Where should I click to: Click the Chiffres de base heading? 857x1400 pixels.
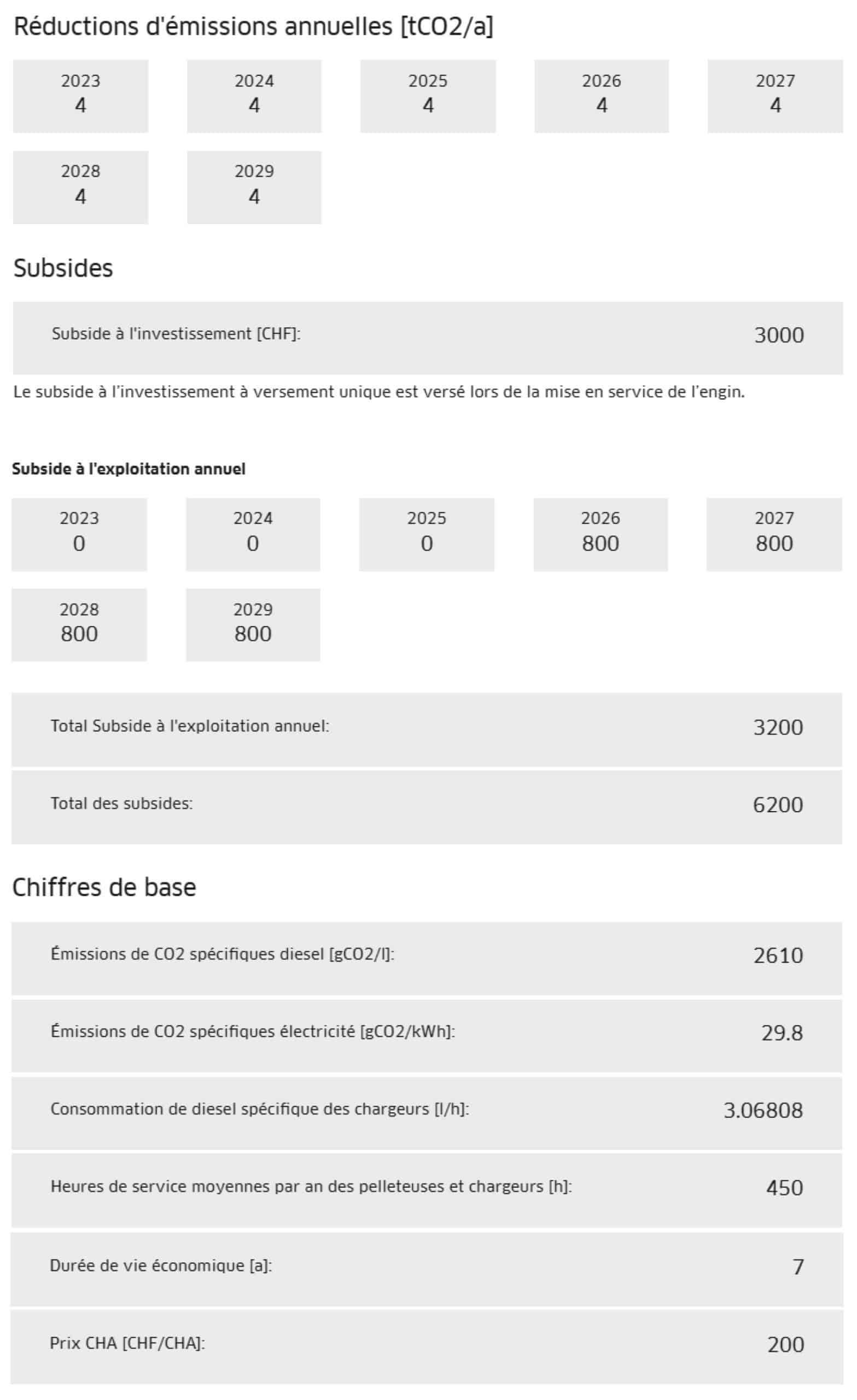coord(104,888)
